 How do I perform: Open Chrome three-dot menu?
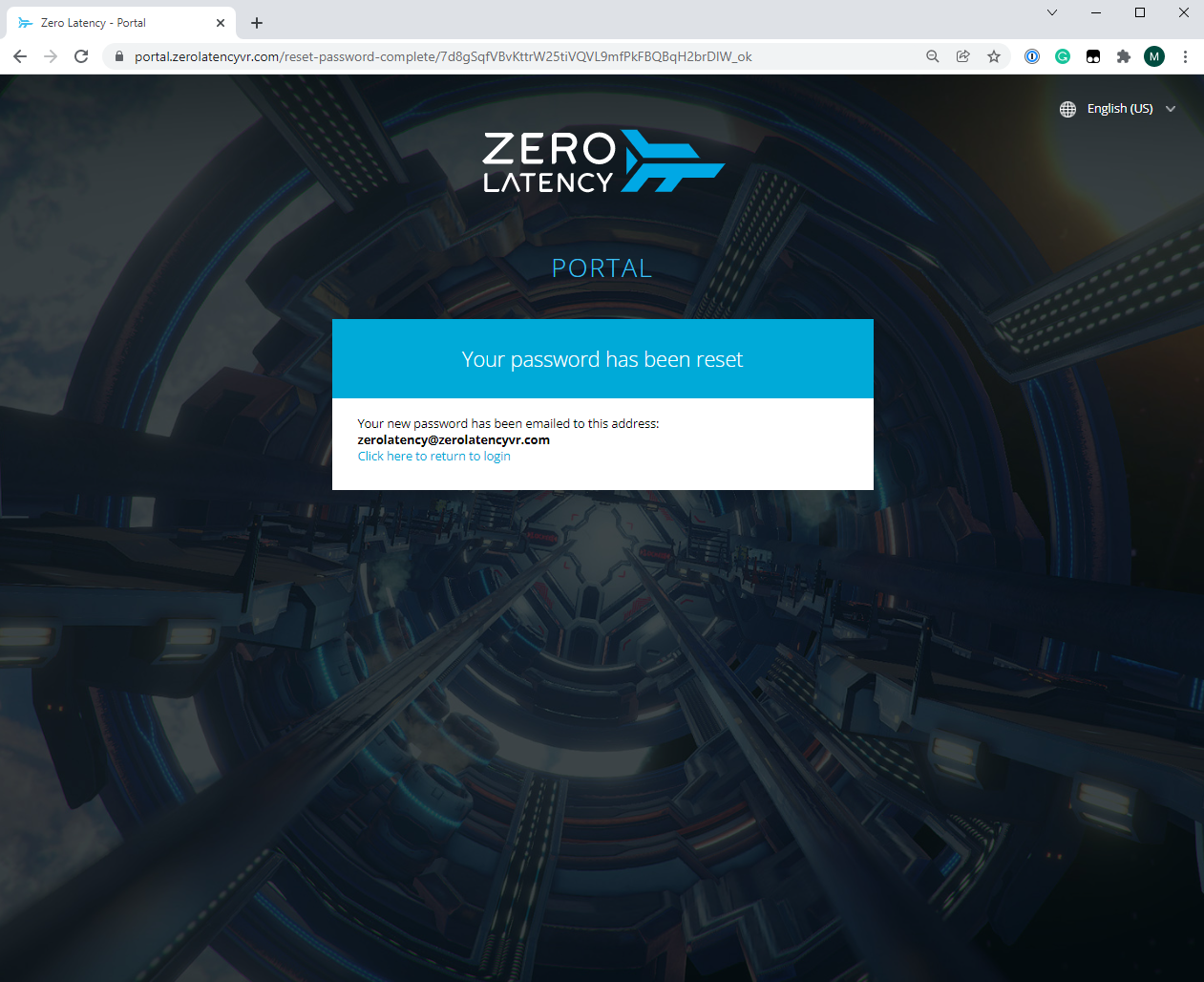[1185, 56]
